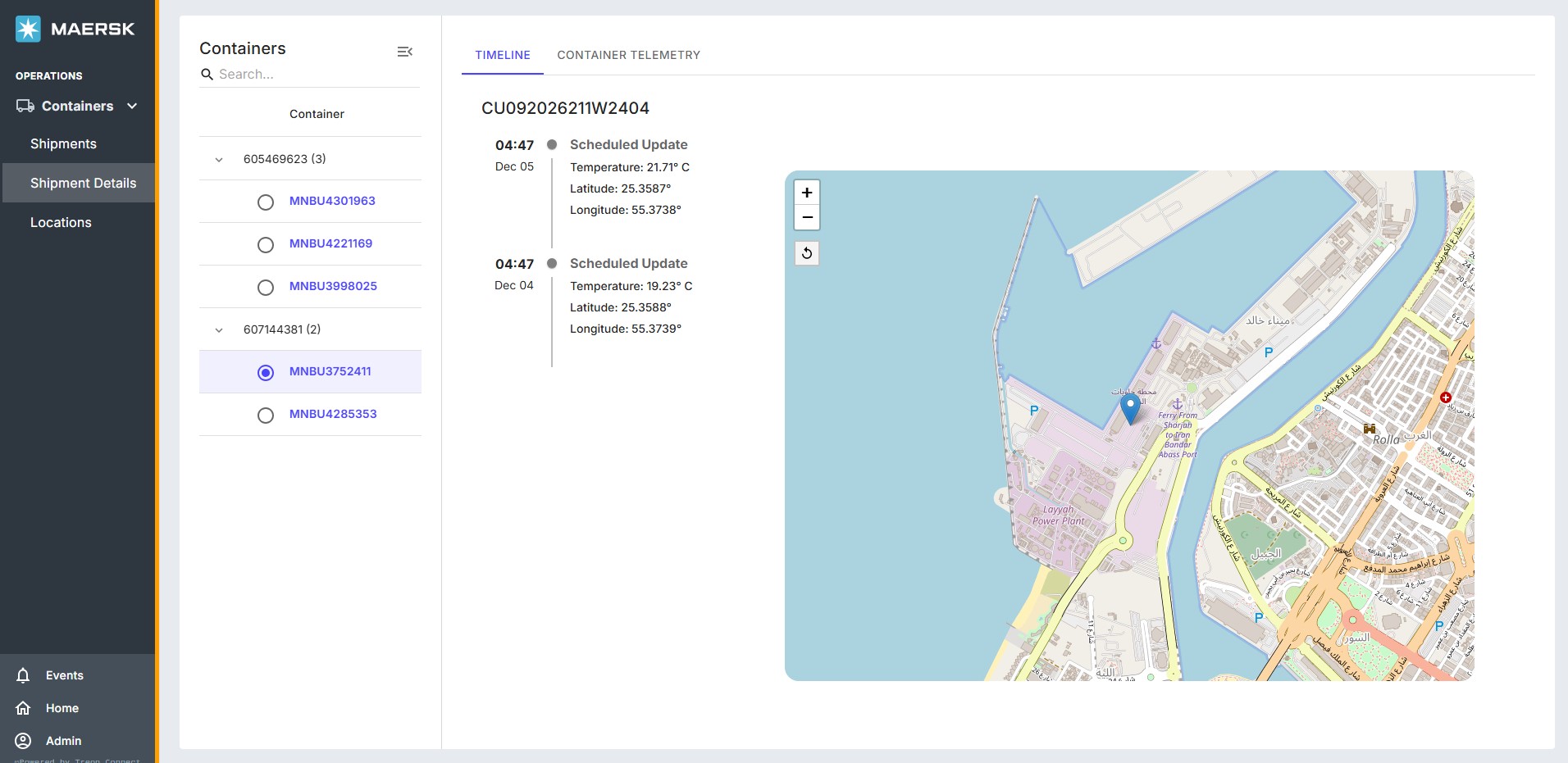The width and height of the screenshot is (1568, 763).
Task: Click the Rolla label on map
Action: [1386, 440]
